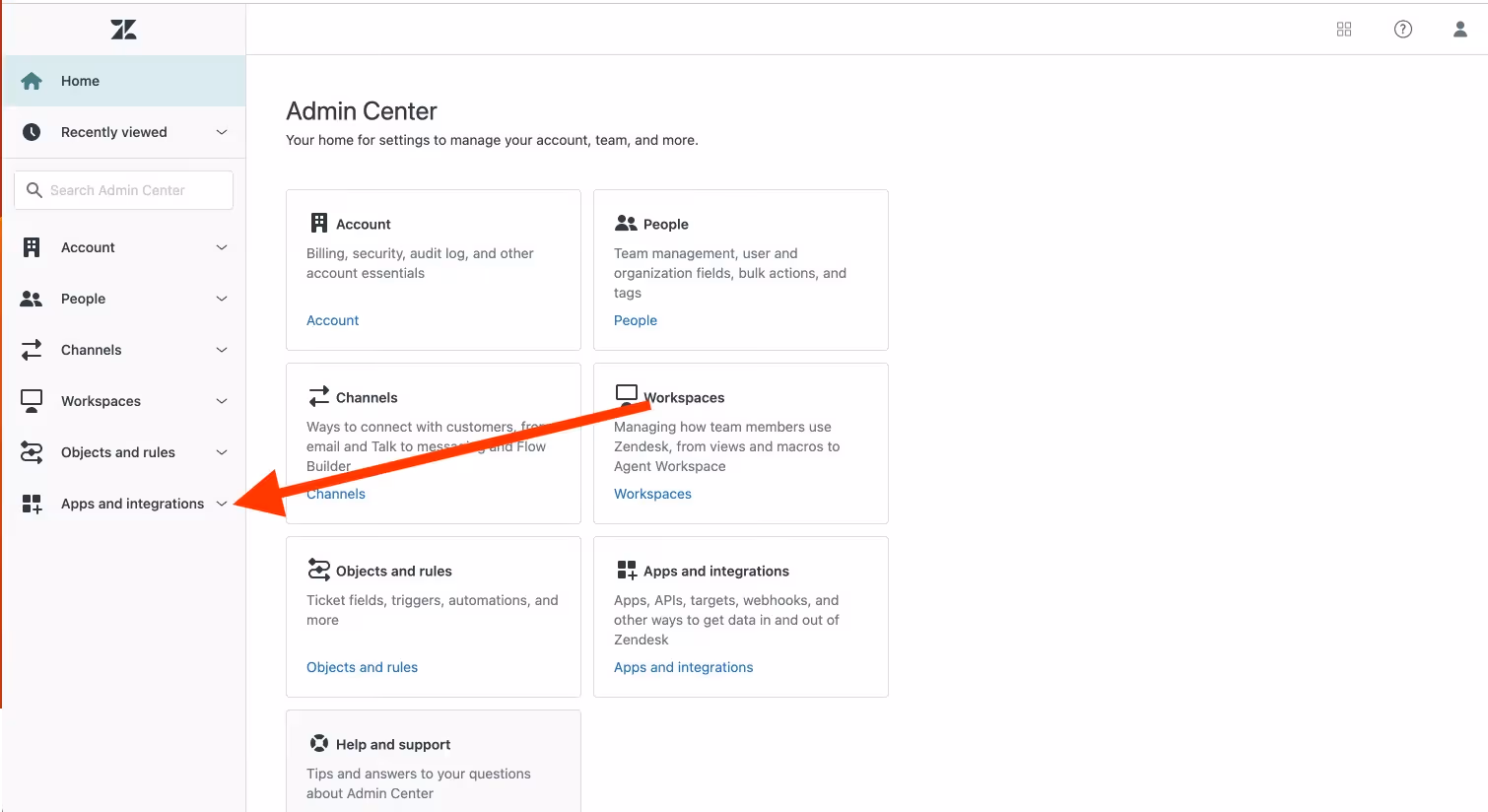Follow the People link on the People card
Viewport: 1488px width, 812px height.
click(x=636, y=320)
